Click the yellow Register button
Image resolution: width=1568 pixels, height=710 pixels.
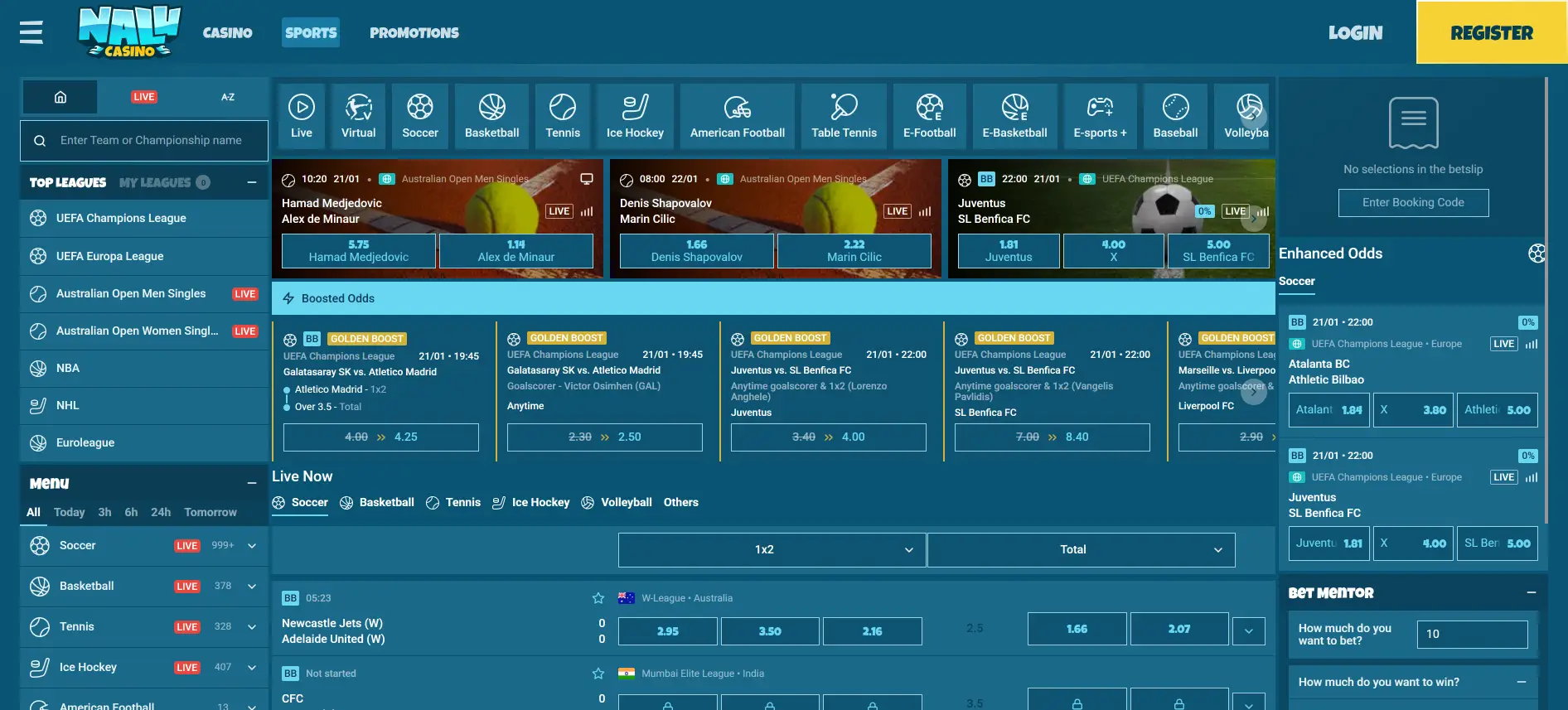pos(1492,32)
